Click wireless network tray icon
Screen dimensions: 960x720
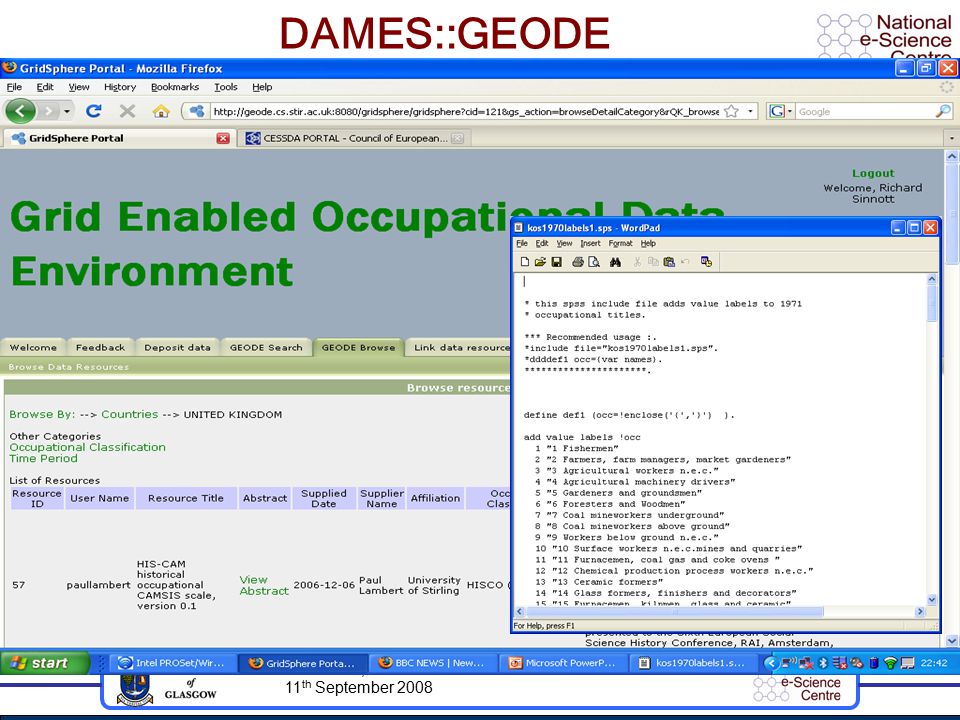pos(891,662)
